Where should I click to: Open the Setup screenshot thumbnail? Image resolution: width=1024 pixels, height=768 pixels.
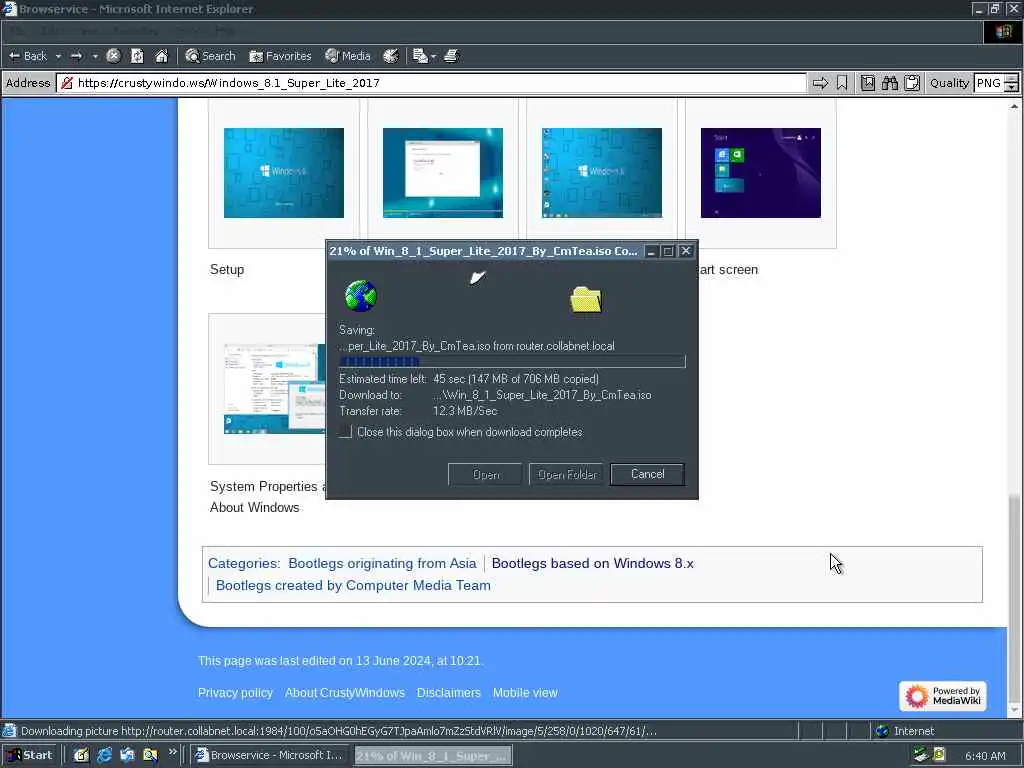pos(283,172)
